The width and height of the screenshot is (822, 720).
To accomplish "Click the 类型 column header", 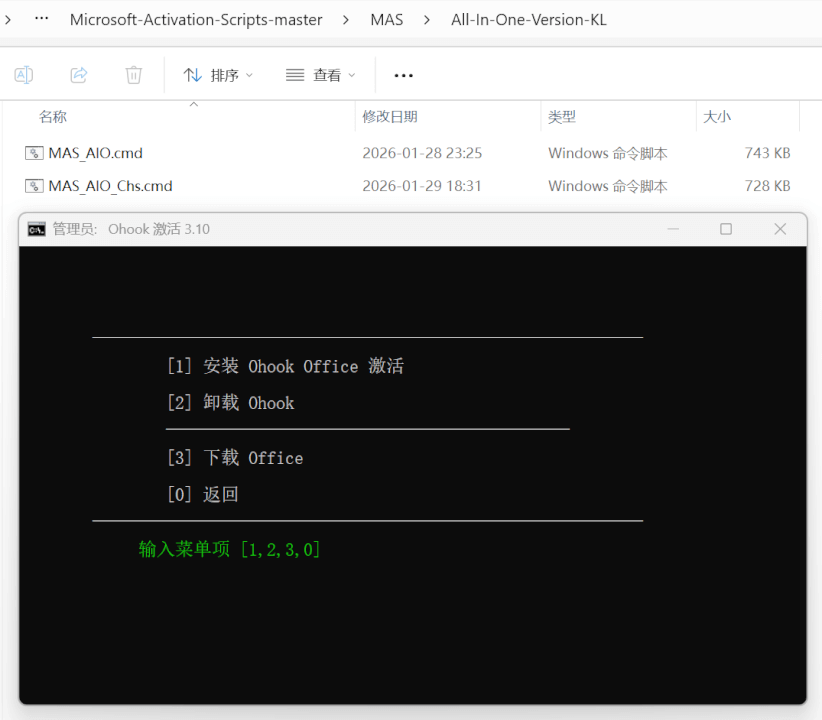I will 562,117.
